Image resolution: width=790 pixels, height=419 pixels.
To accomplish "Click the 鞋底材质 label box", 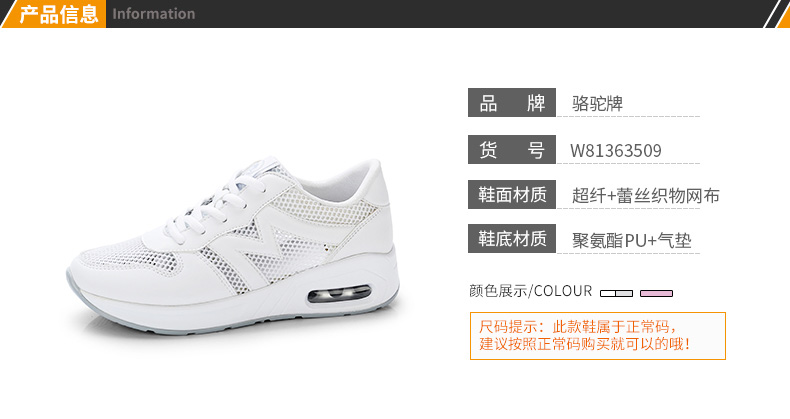I will (x=512, y=239).
